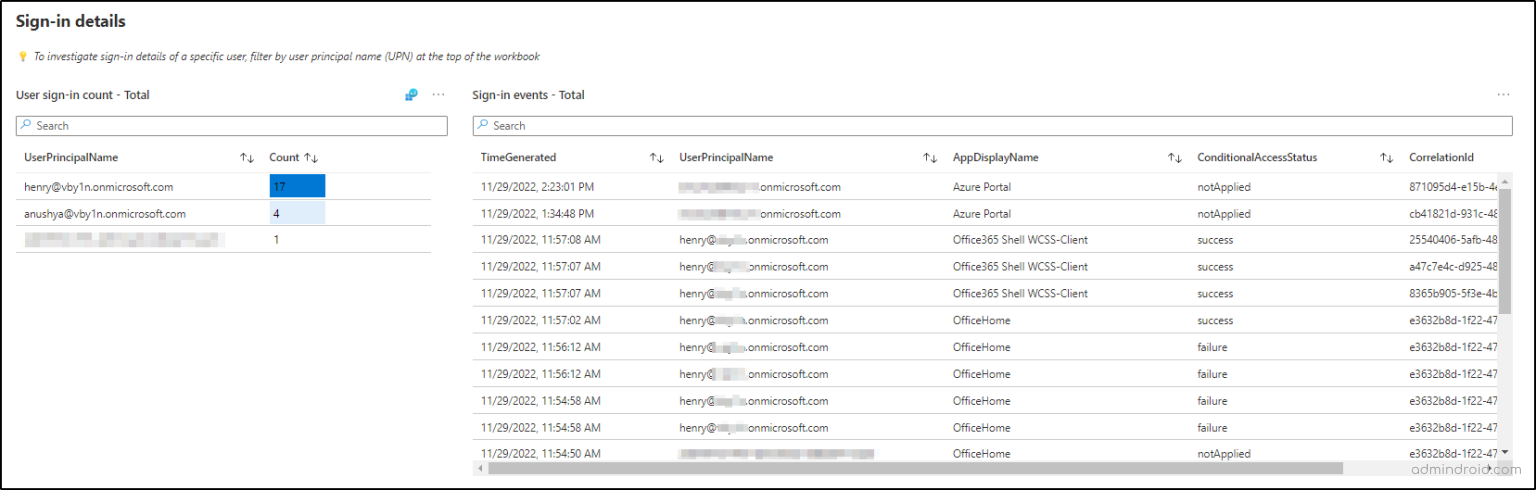Sort by AppDisplayName arrows

1175,158
